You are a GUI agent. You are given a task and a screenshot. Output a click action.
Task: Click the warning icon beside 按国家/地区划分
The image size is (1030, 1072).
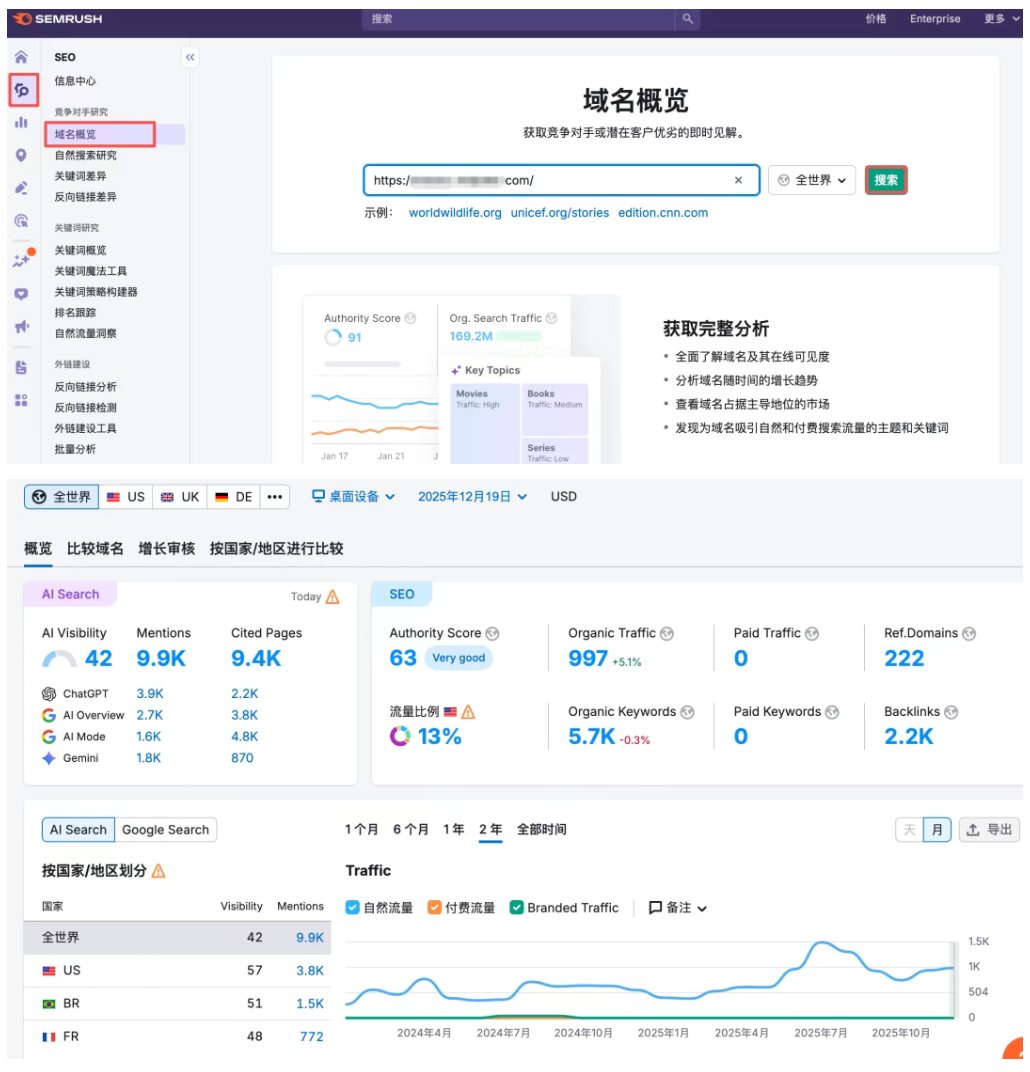[x=159, y=871]
